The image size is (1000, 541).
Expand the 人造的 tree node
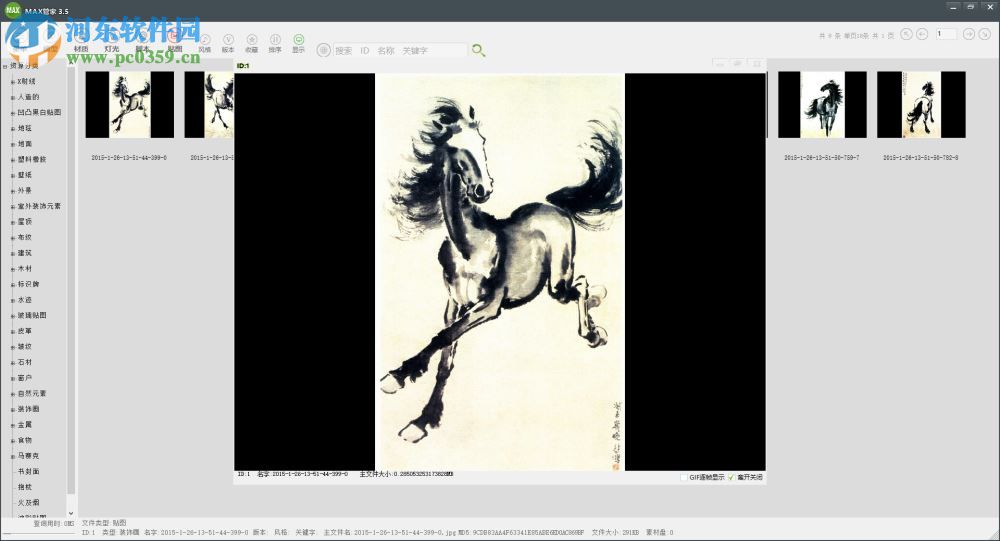pos(13,97)
